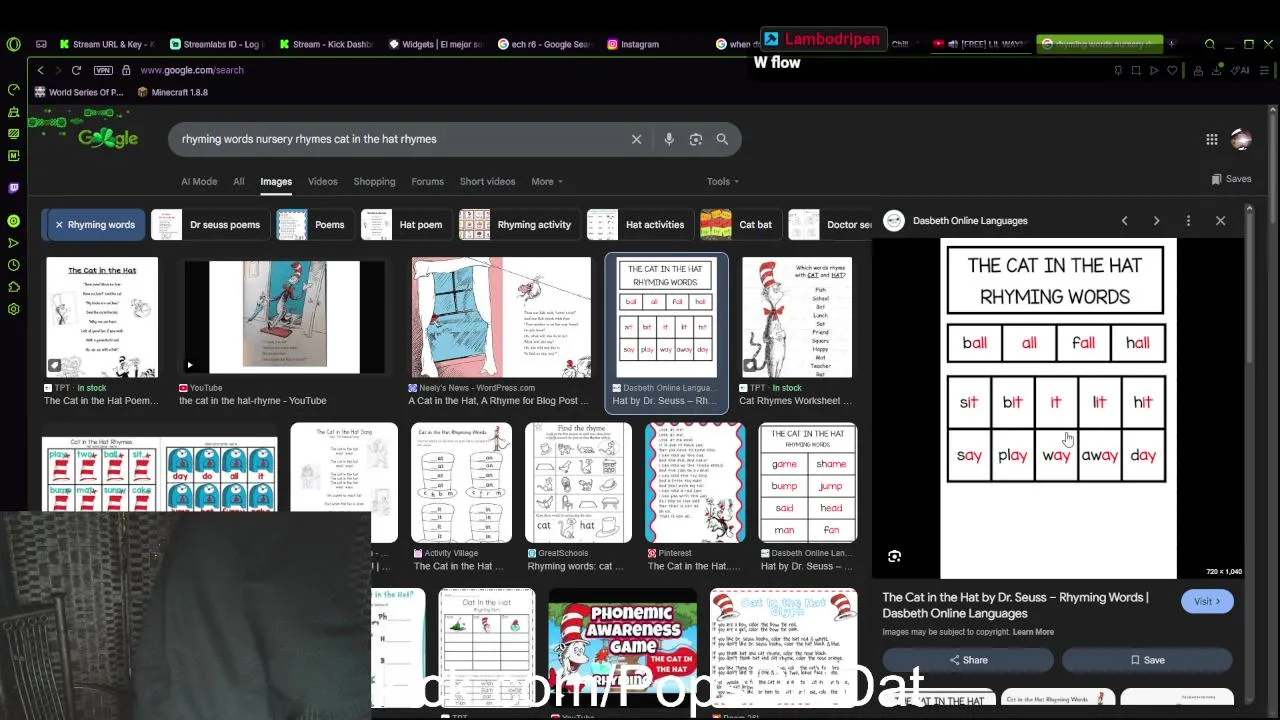This screenshot has width=1280, height=720.
Task: Expand the More search categories dropdown
Action: (x=547, y=182)
